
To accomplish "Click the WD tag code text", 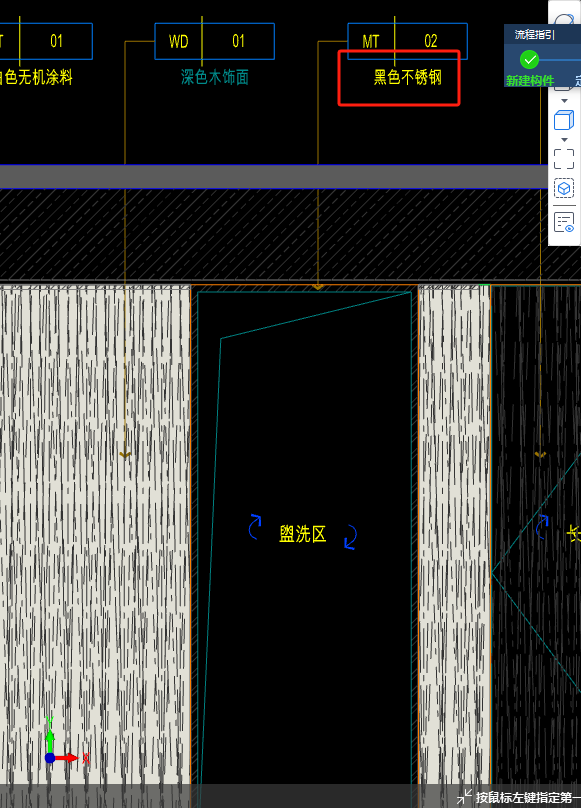I will (x=178, y=41).
